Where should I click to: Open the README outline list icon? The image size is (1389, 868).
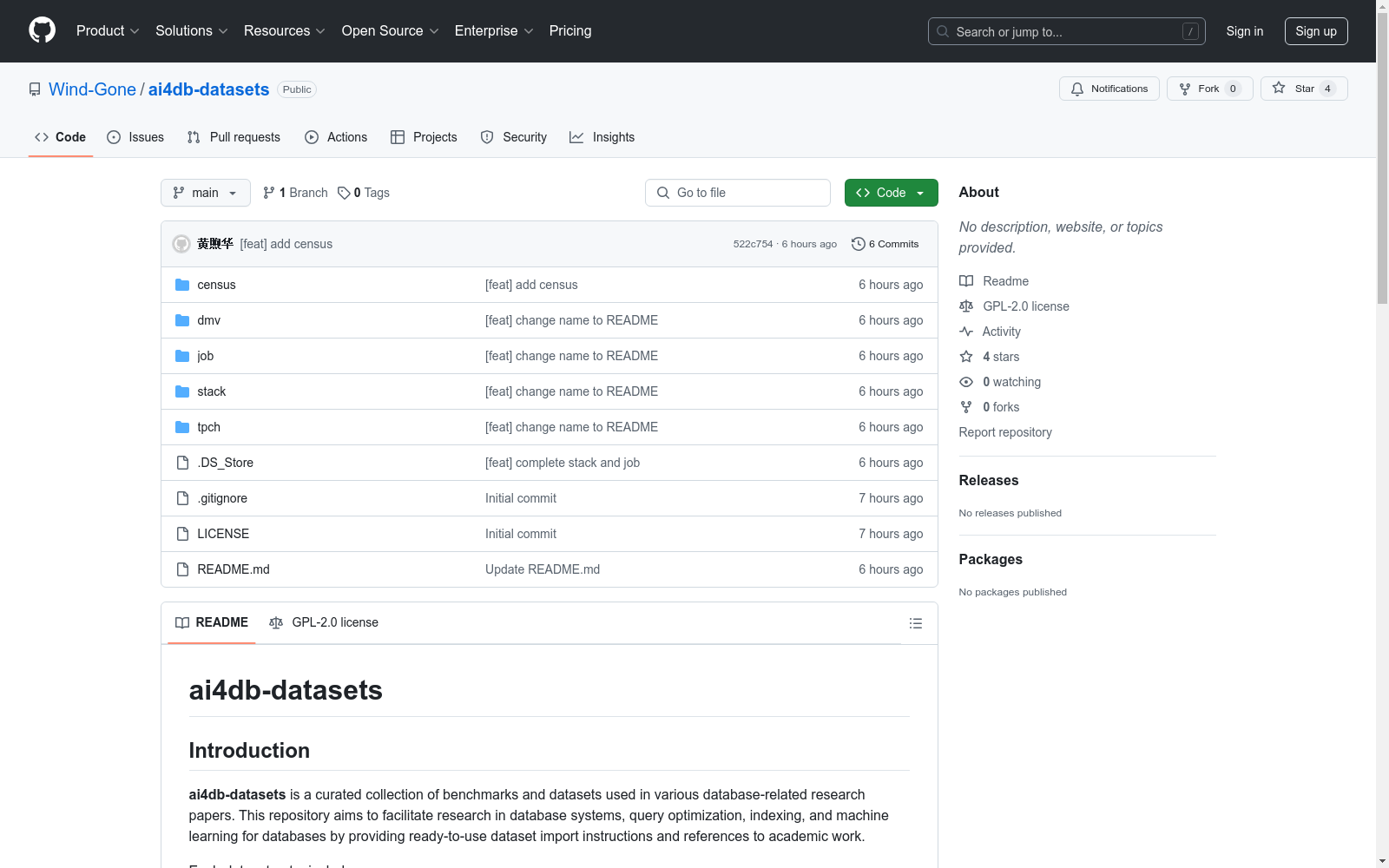point(915,623)
